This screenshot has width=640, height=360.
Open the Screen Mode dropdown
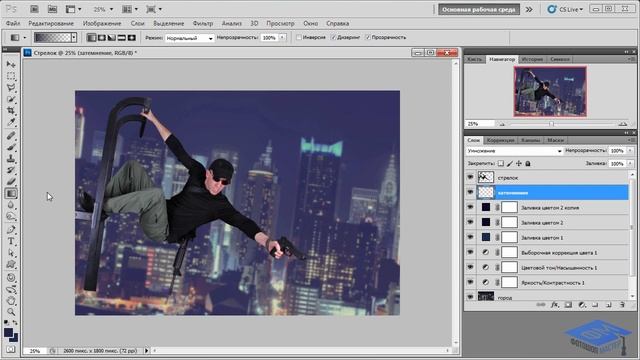coord(154,9)
